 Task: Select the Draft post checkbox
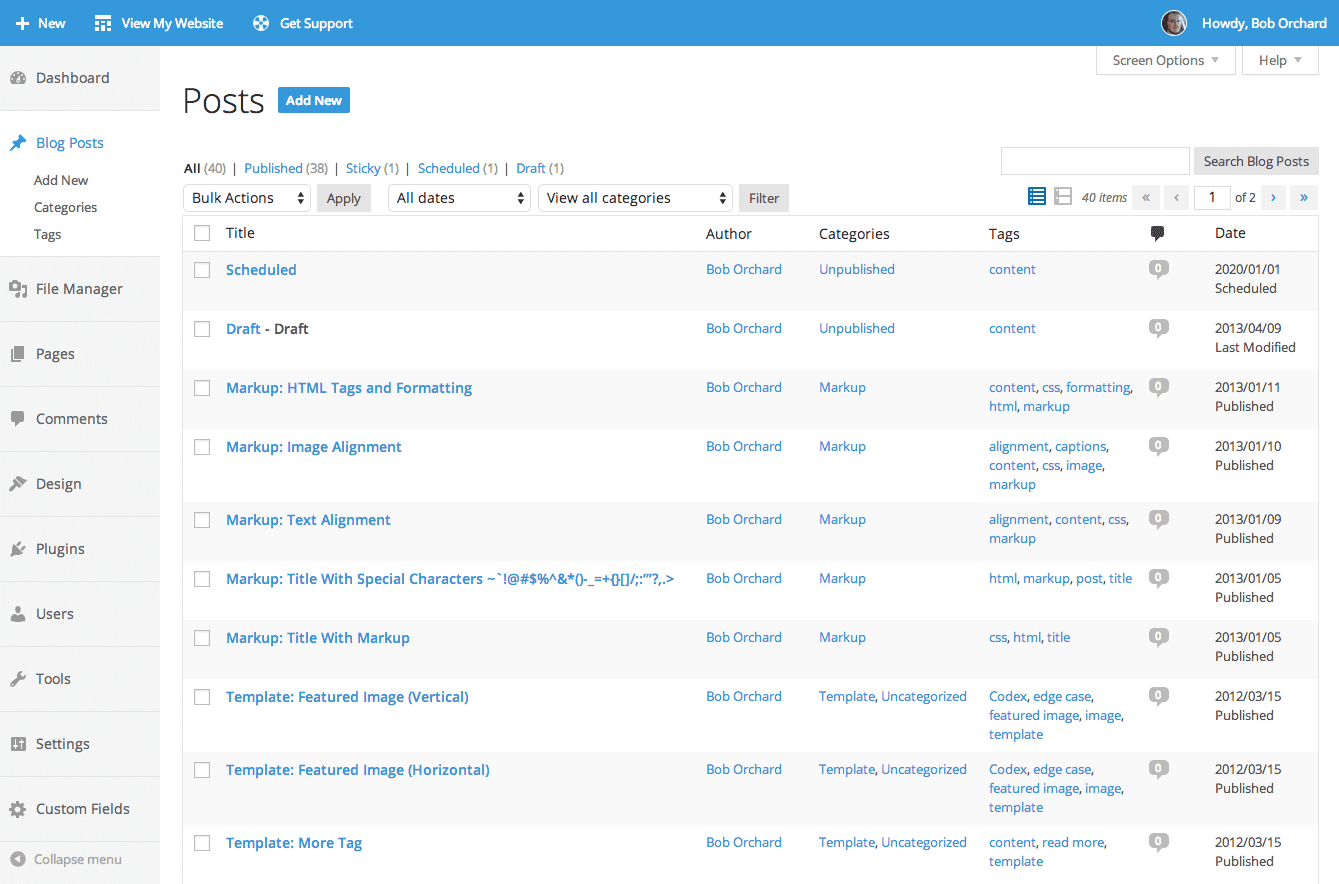(x=202, y=329)
